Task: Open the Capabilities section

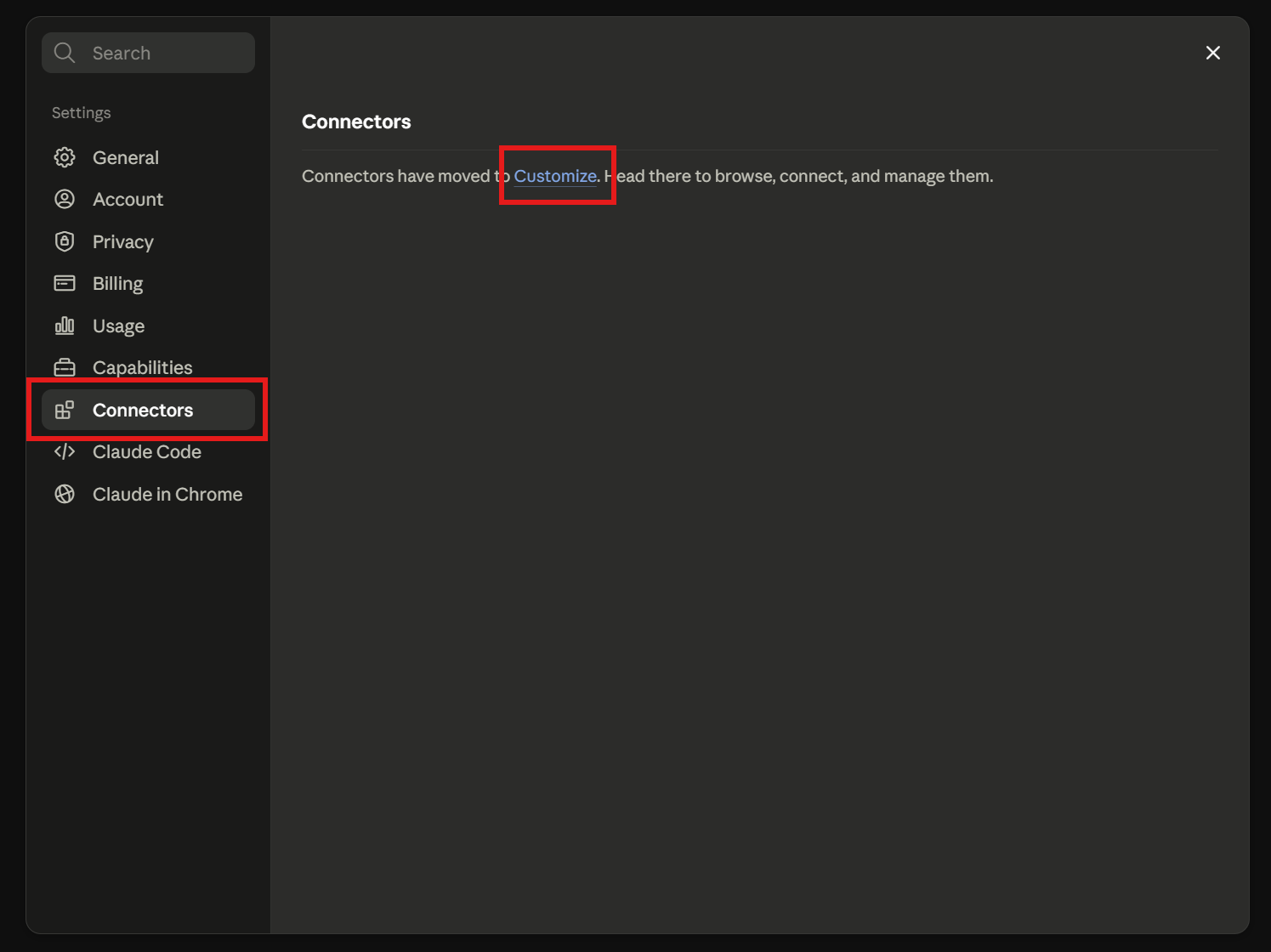Action: (x=148, y=367)
